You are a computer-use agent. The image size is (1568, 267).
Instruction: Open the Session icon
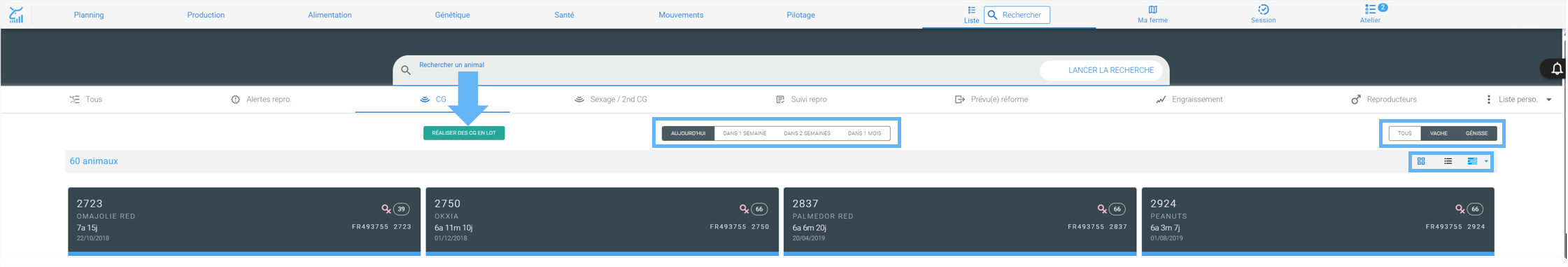[x=1263, y=10]
